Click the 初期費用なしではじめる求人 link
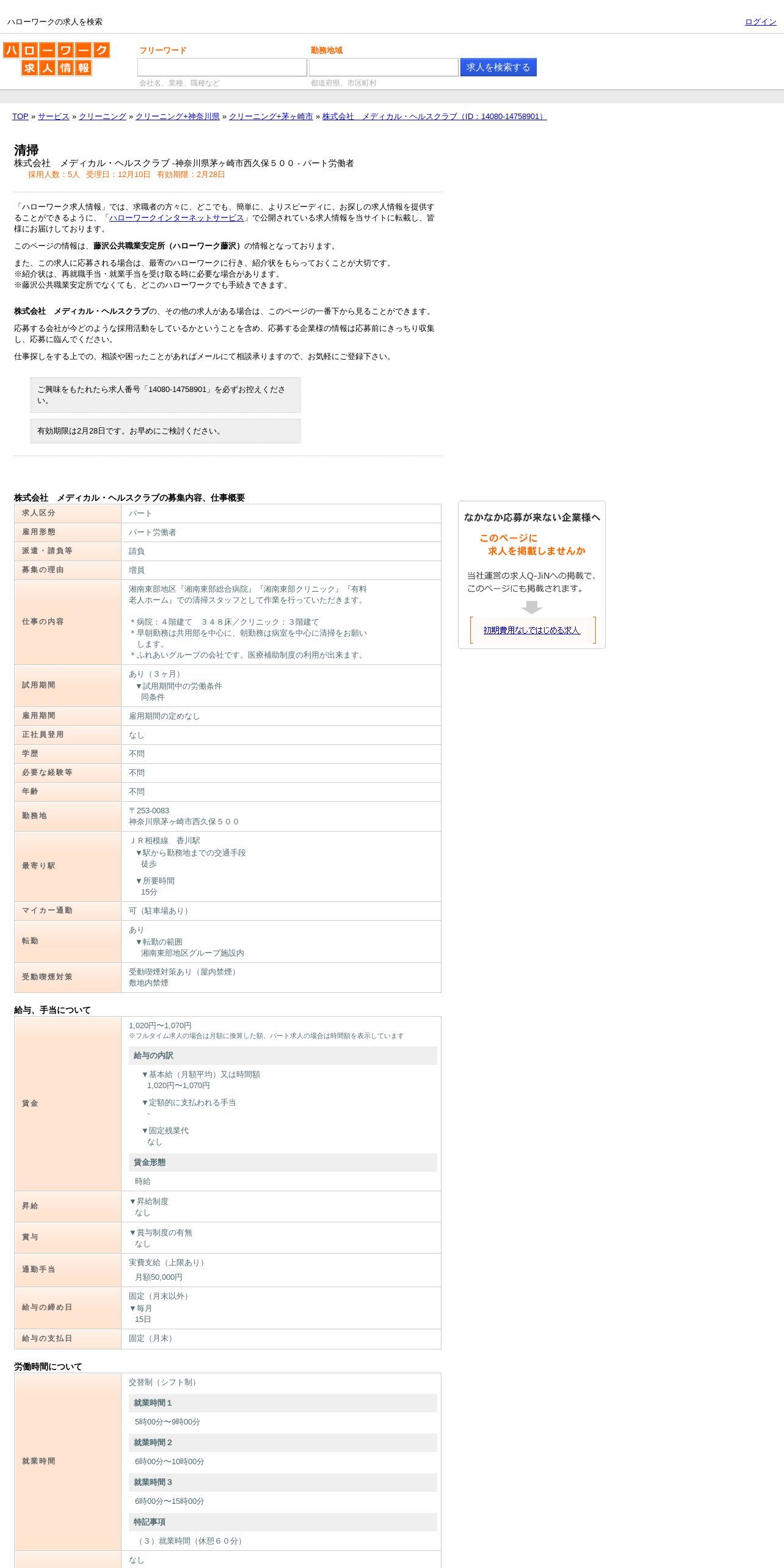The height and width of the screenshot is (1568, 784). (532, 630)
